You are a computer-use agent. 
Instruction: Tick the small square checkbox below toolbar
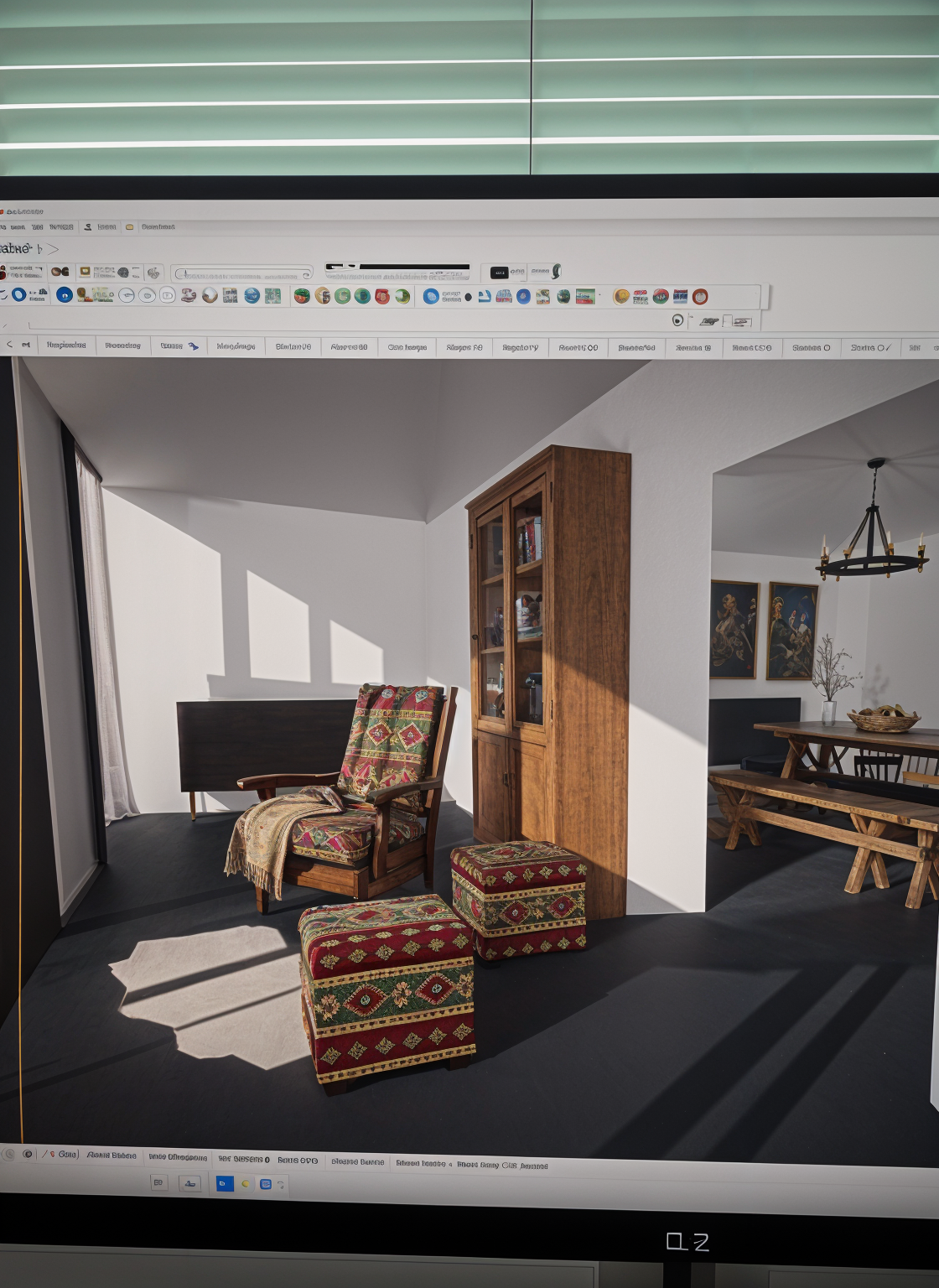click(x=728, y=321)
